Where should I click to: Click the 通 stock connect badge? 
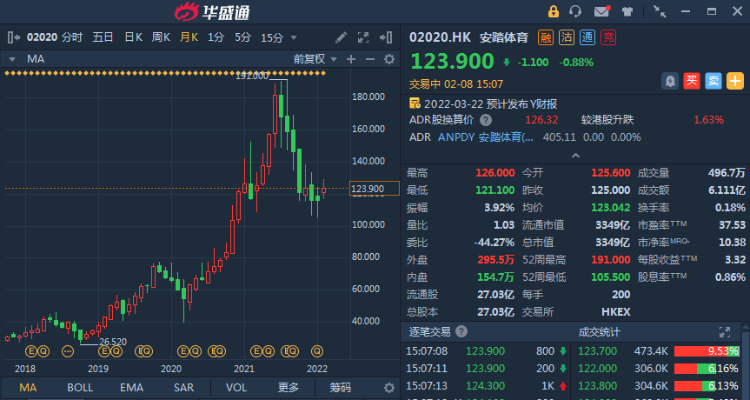[587, 37]
